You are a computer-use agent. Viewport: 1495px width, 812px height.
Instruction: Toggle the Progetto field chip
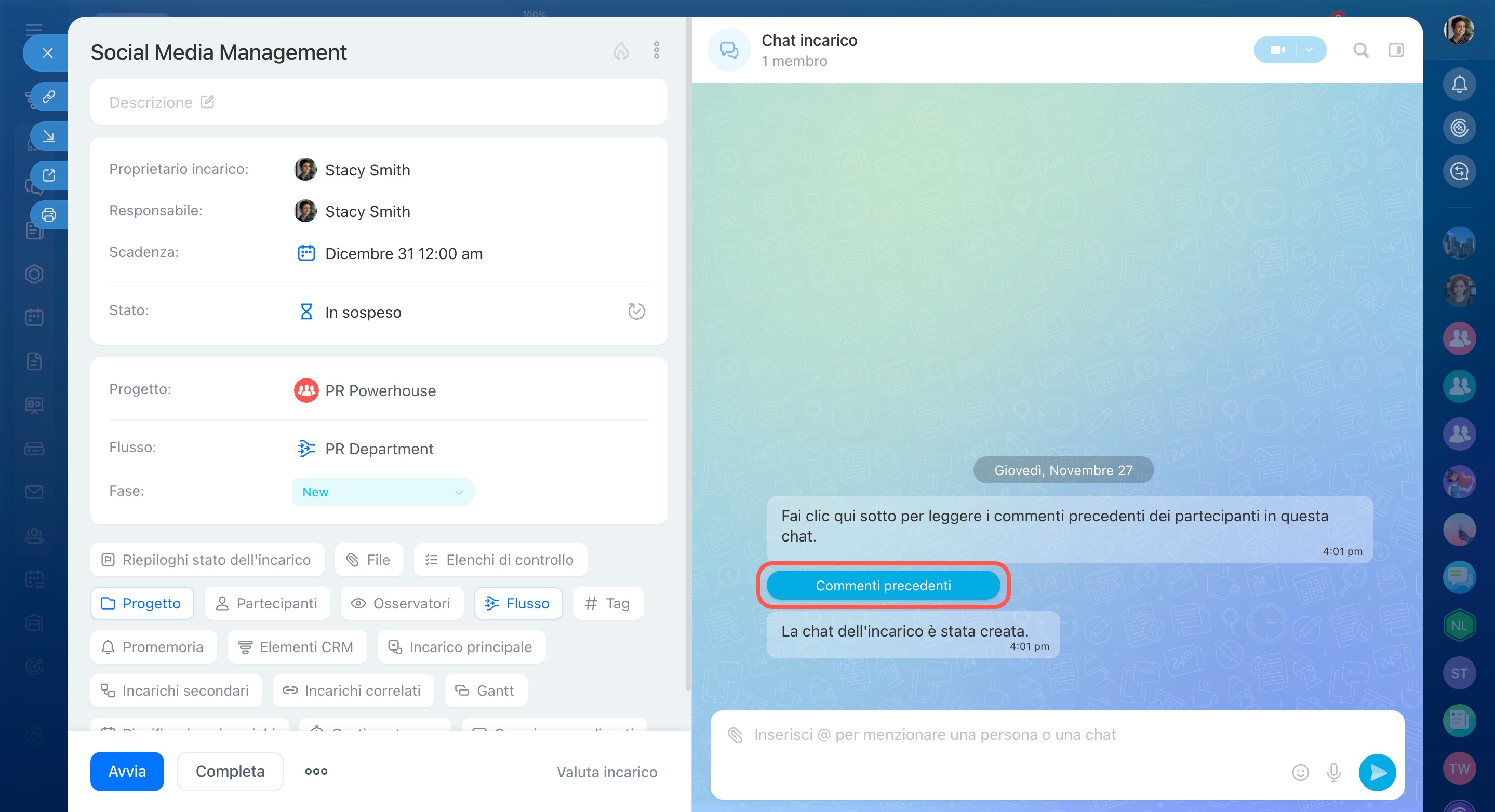click(x=142, y=603)
